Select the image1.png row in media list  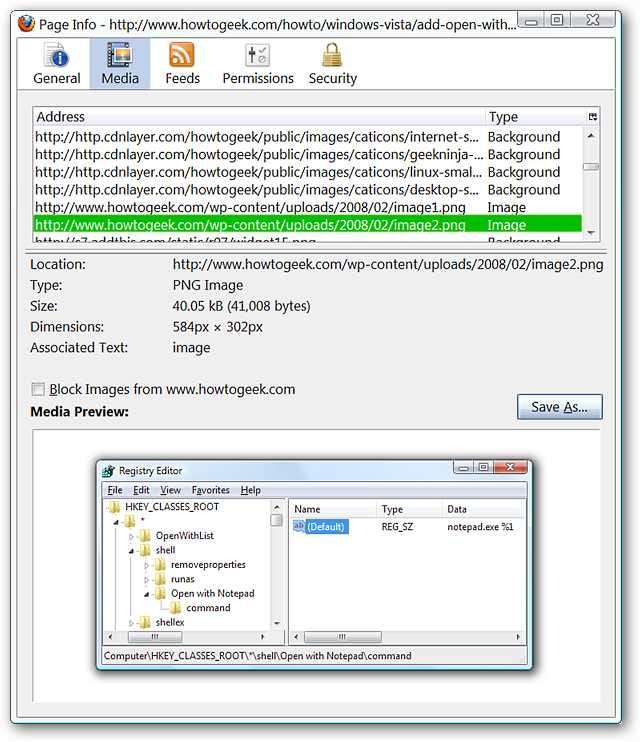tap(308, 207)
